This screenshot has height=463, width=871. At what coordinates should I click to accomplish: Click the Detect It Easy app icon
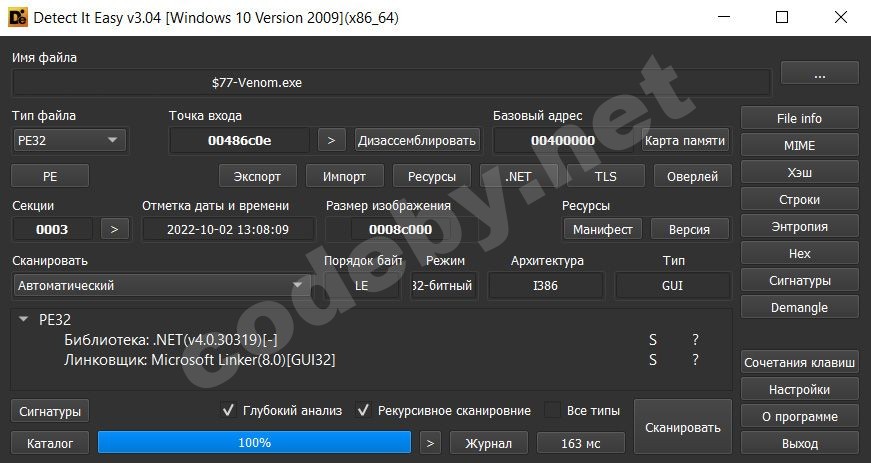point(18,18)
